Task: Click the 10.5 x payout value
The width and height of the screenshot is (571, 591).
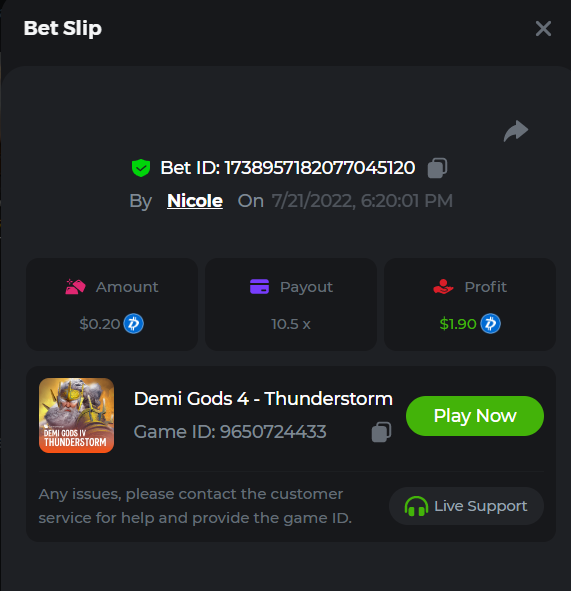Action: 291,324
